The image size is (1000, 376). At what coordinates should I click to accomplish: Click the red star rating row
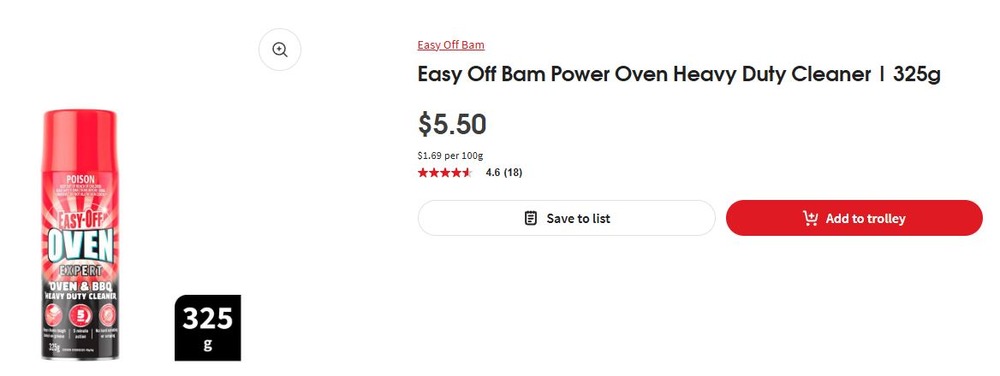tap(445, 173)
